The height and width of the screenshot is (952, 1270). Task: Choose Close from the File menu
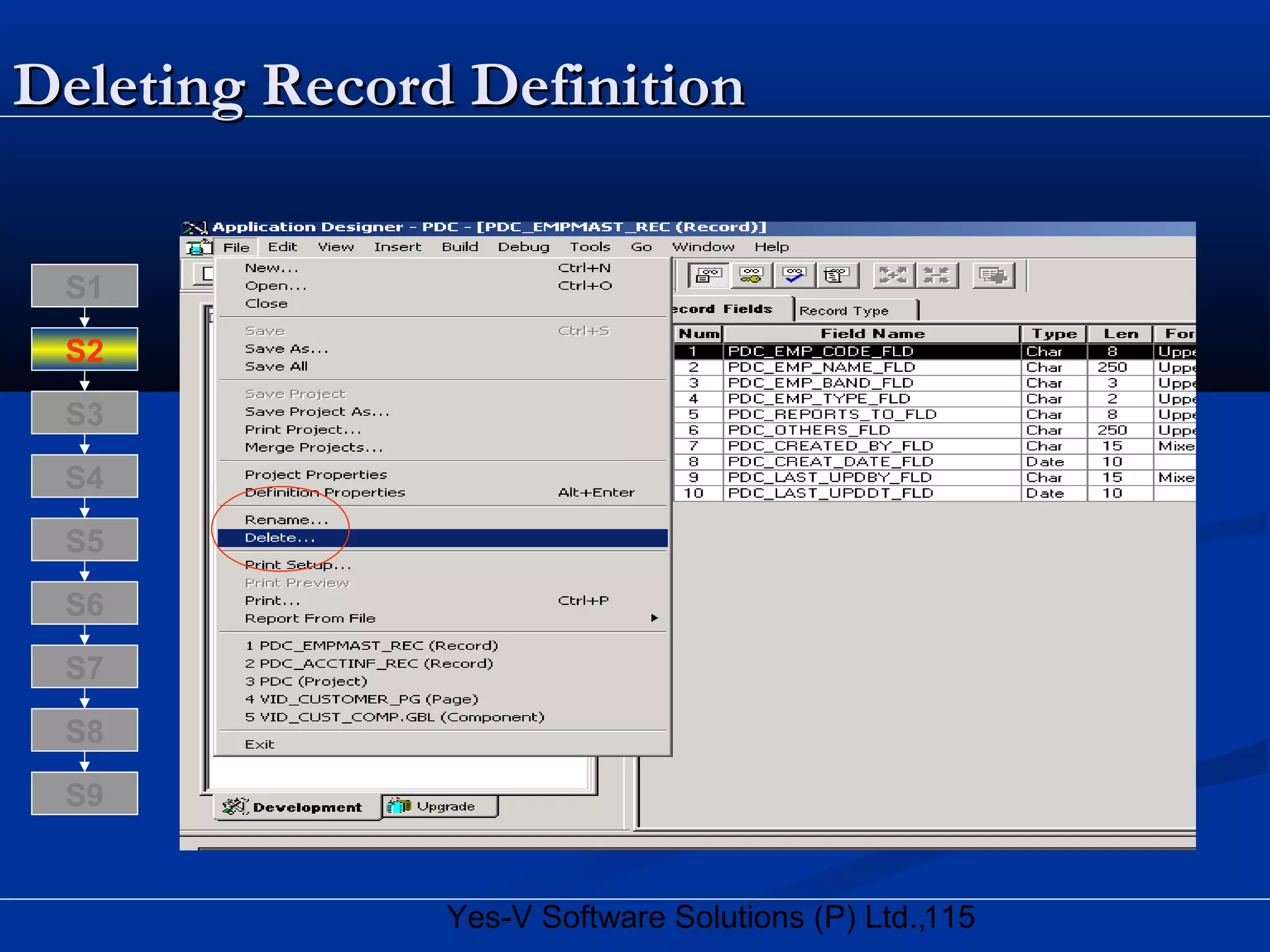[x=443, y=304]
